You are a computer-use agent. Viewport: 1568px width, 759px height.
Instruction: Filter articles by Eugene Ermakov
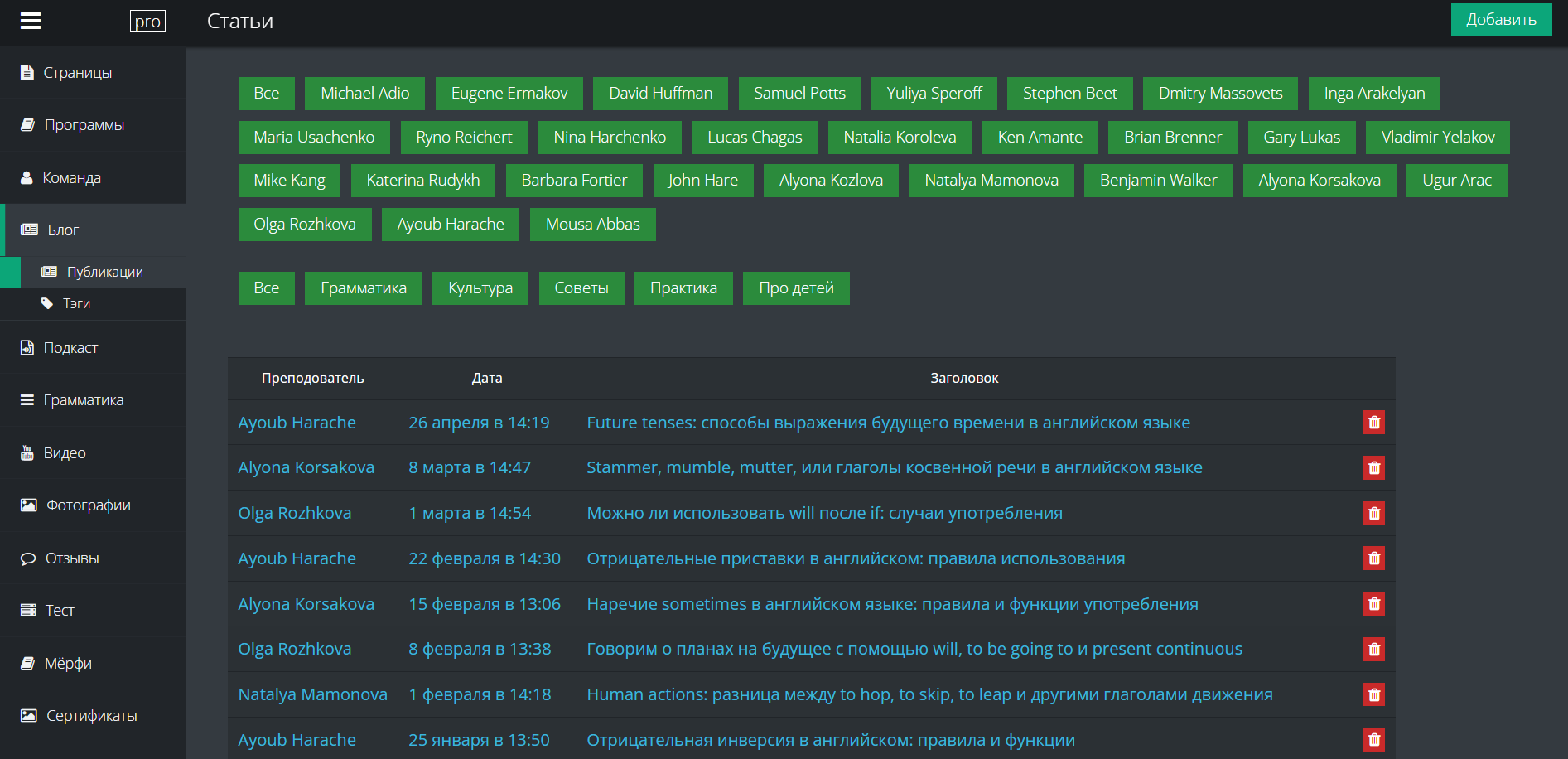[x=509, y=94]
